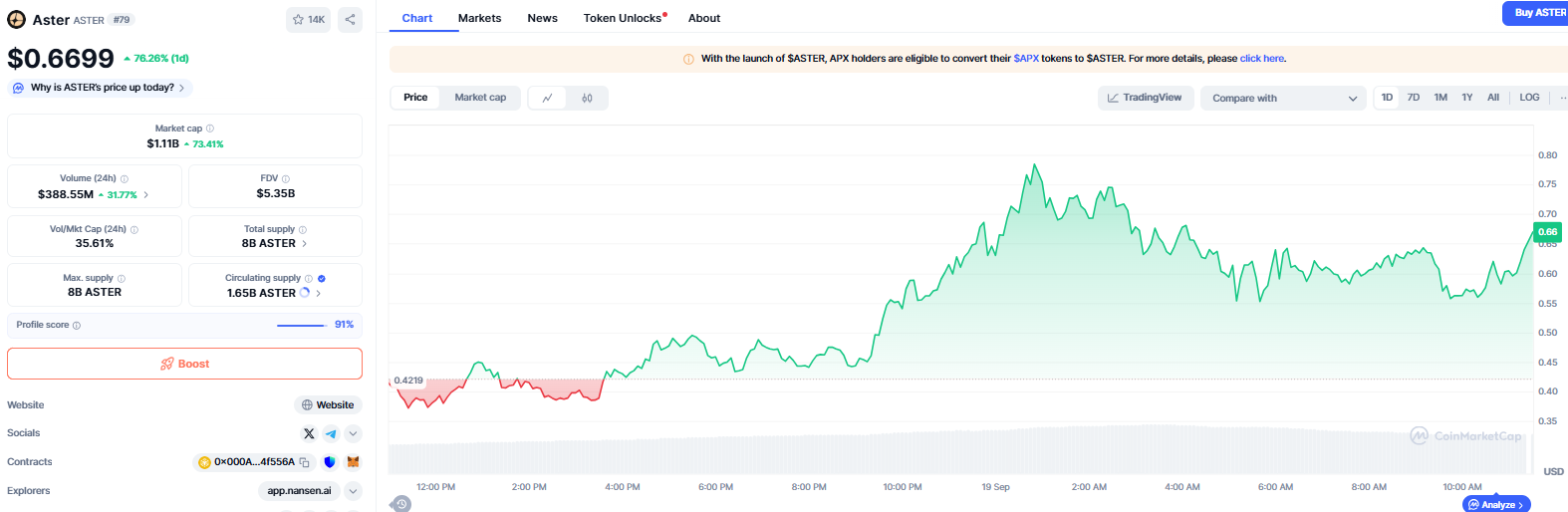The image size is (1568, 512).
Task: Expand the Socials list chevron
Action: (x=353, y=433)
